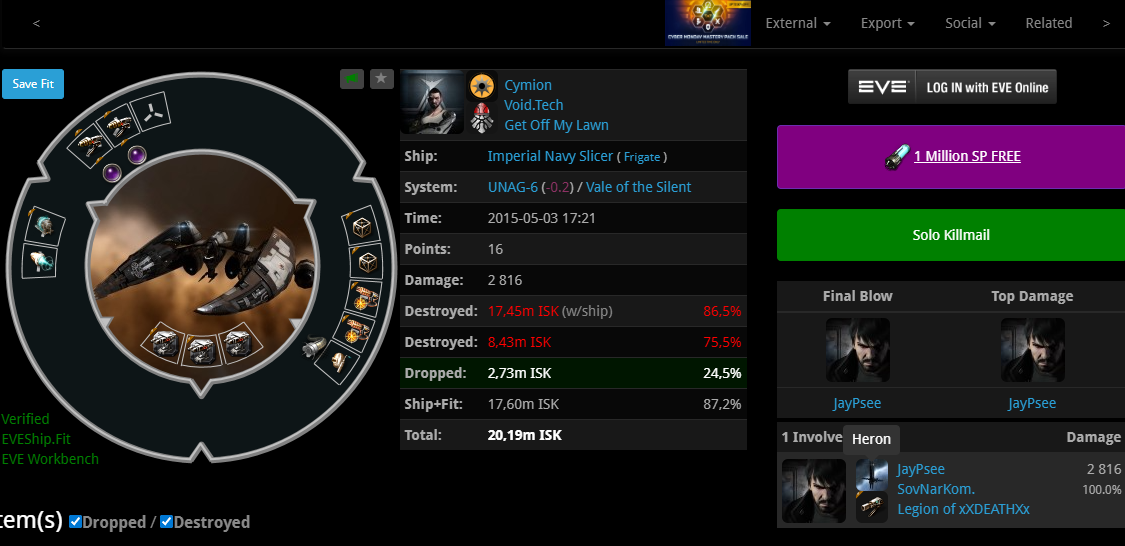The height and width of the screenshot is (546, 1125).
Task: Click LOG IN with EVE Online button
Action: [952, 87]
